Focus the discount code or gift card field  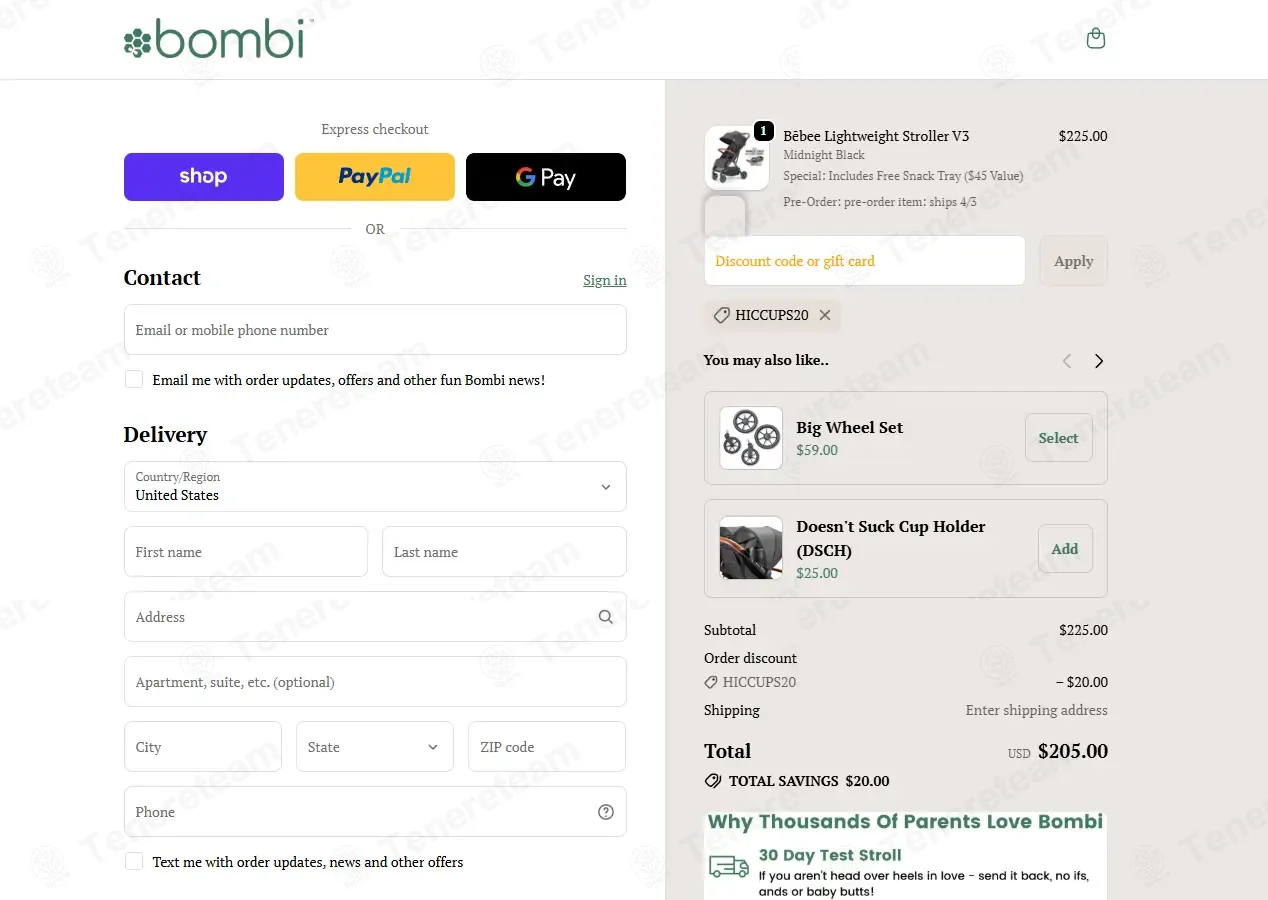point(865,261)
